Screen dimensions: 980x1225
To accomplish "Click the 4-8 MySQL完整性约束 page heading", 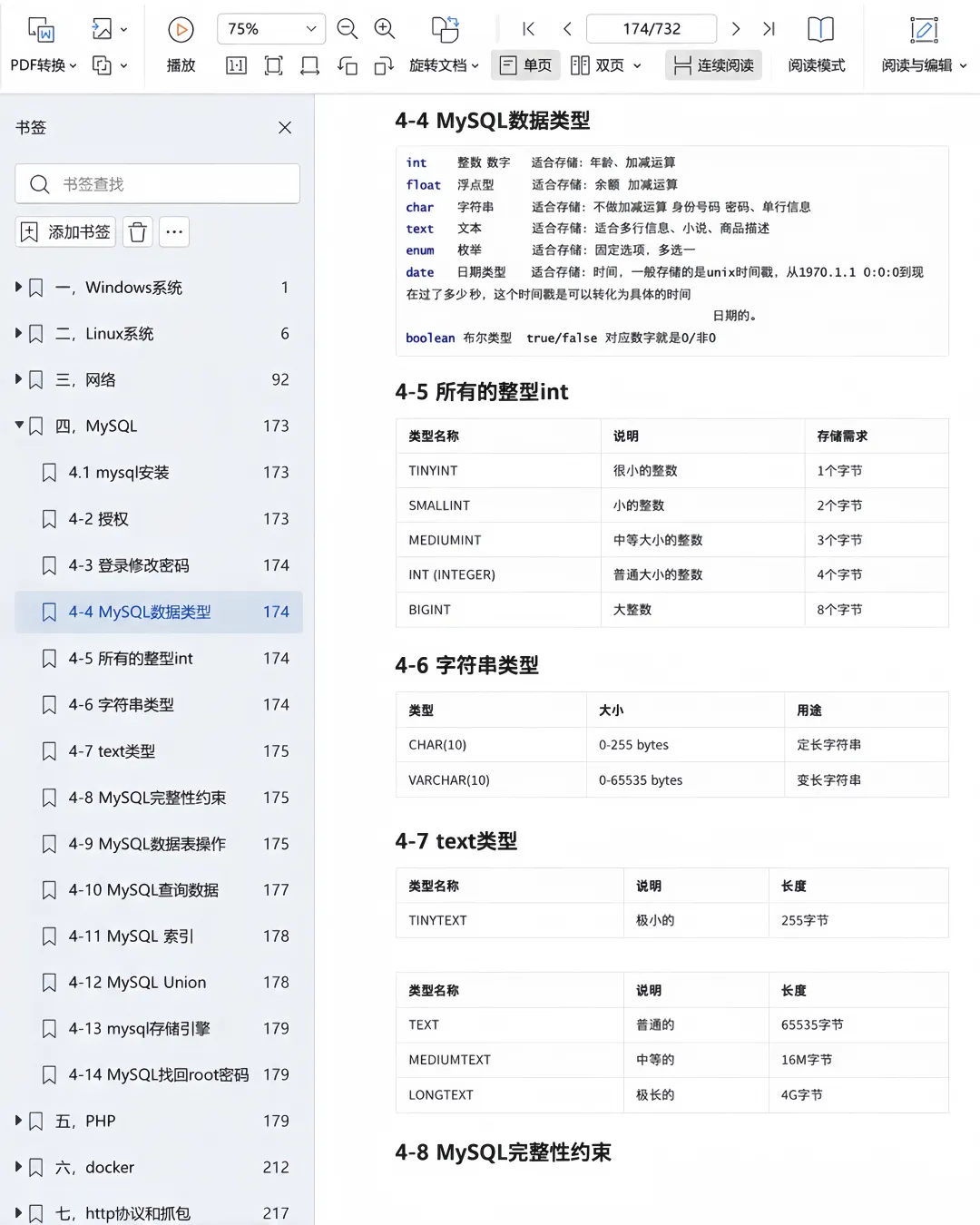I will pyautogui.click(x=504, y=1152).
